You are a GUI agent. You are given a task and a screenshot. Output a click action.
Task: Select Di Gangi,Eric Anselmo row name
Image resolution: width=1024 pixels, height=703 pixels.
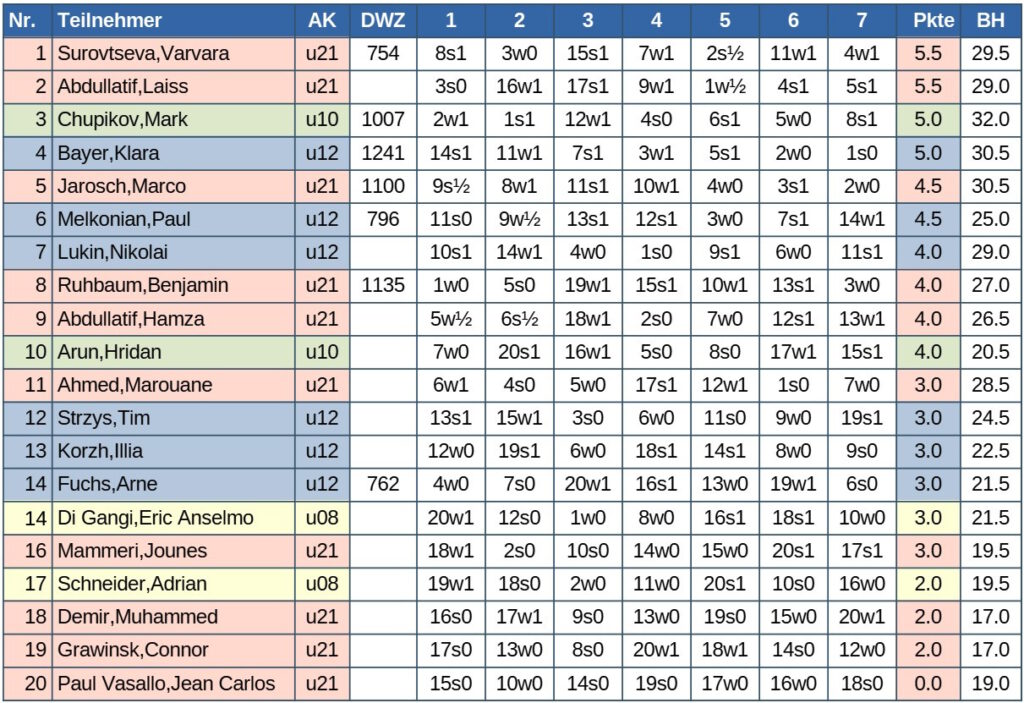(155, 518)
